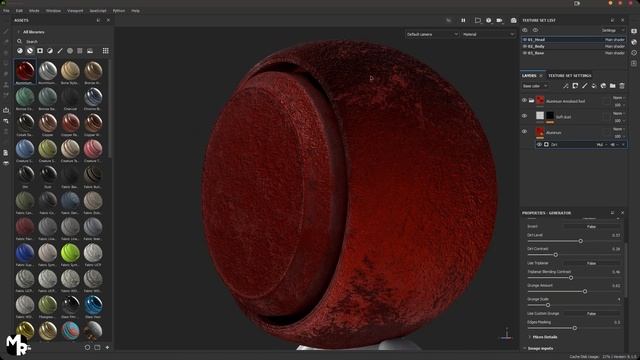
Task: Add a paint layer with brush icon
Action: (584, 86)
